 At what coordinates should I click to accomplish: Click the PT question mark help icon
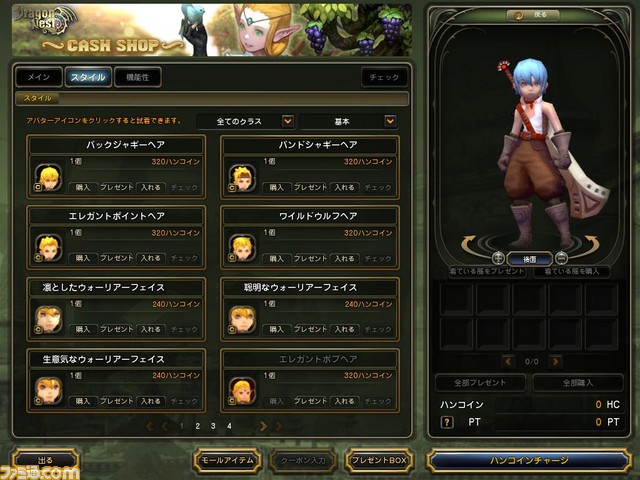(447, 422)
